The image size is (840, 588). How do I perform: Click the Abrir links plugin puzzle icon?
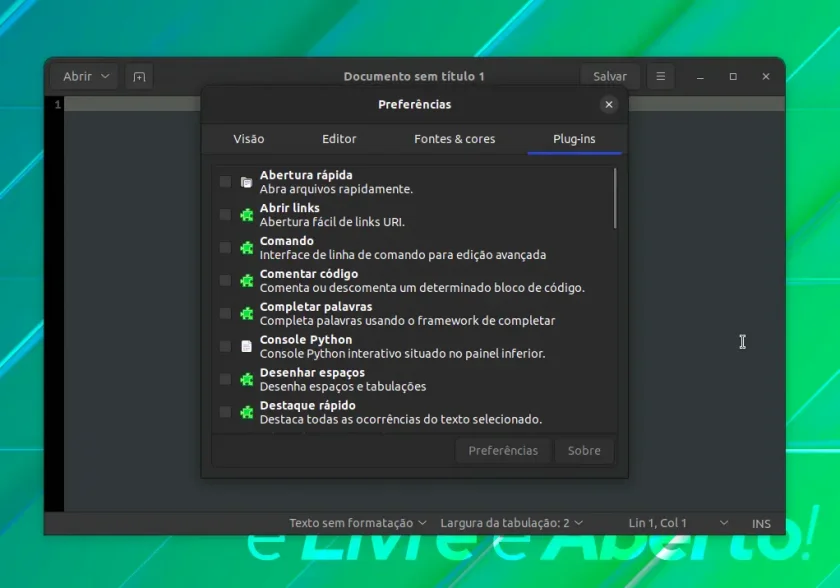click(246, 215)
